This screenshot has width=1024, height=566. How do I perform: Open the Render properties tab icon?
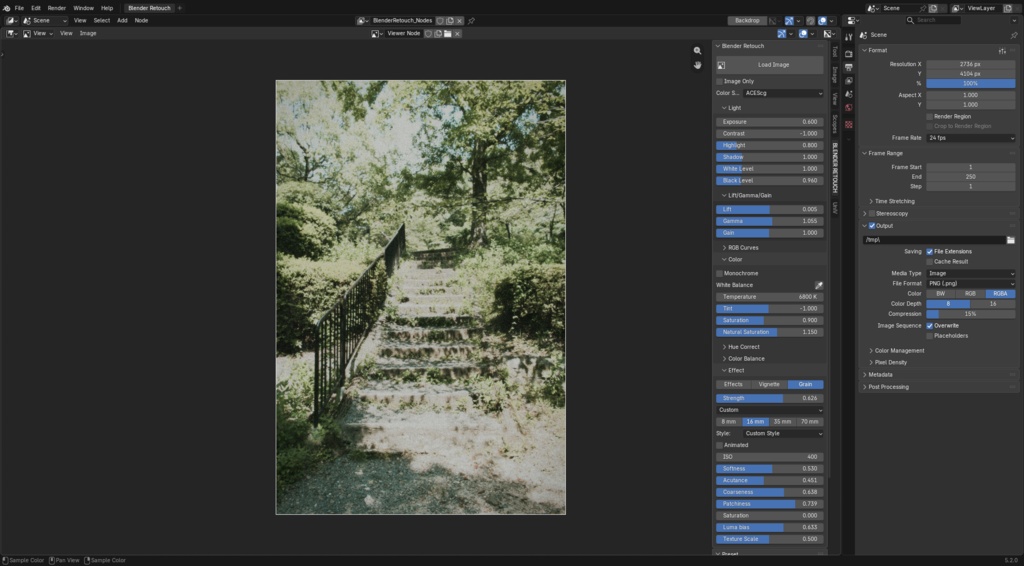tap(848, 54)
